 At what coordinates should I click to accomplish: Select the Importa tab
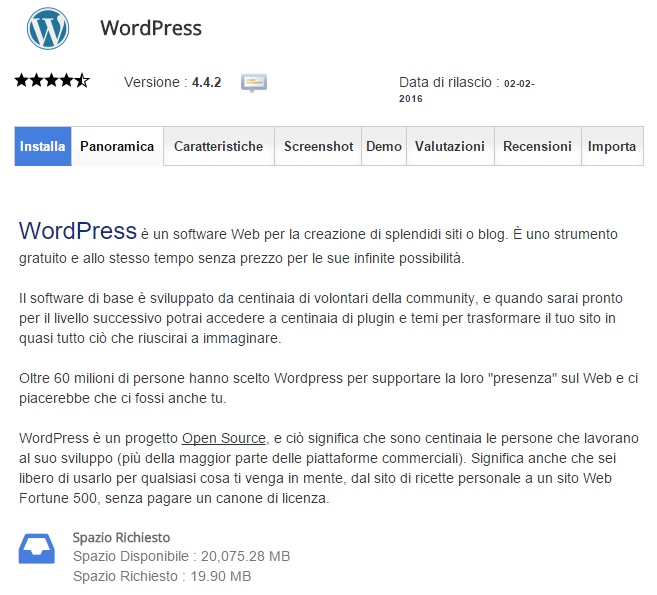(x=612, y=146)
